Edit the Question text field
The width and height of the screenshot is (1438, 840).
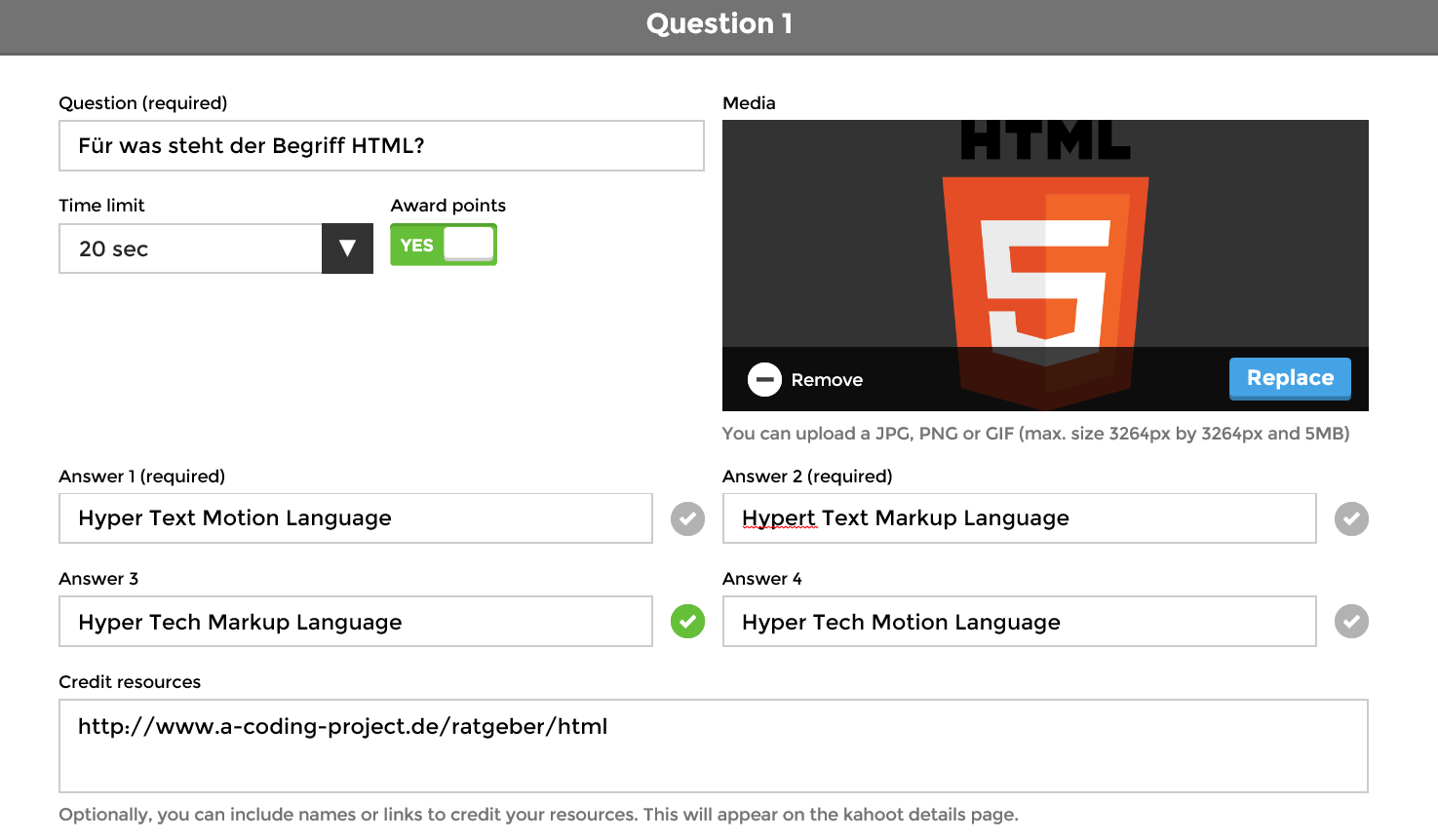[x=381, y=146]
